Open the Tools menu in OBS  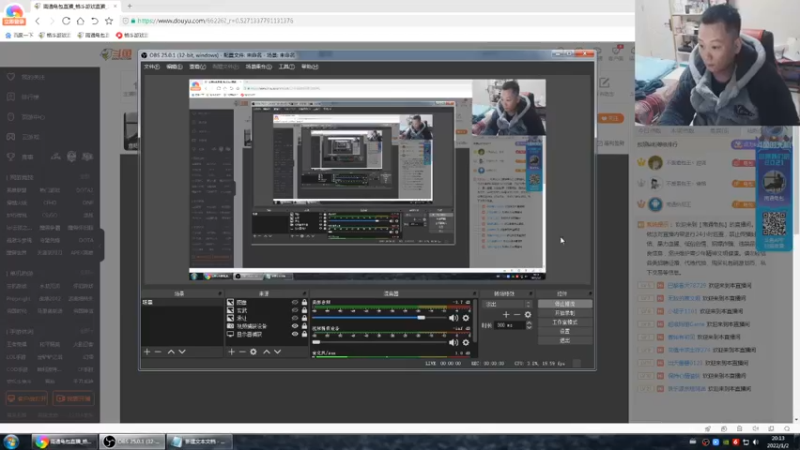tap(286, 67)
